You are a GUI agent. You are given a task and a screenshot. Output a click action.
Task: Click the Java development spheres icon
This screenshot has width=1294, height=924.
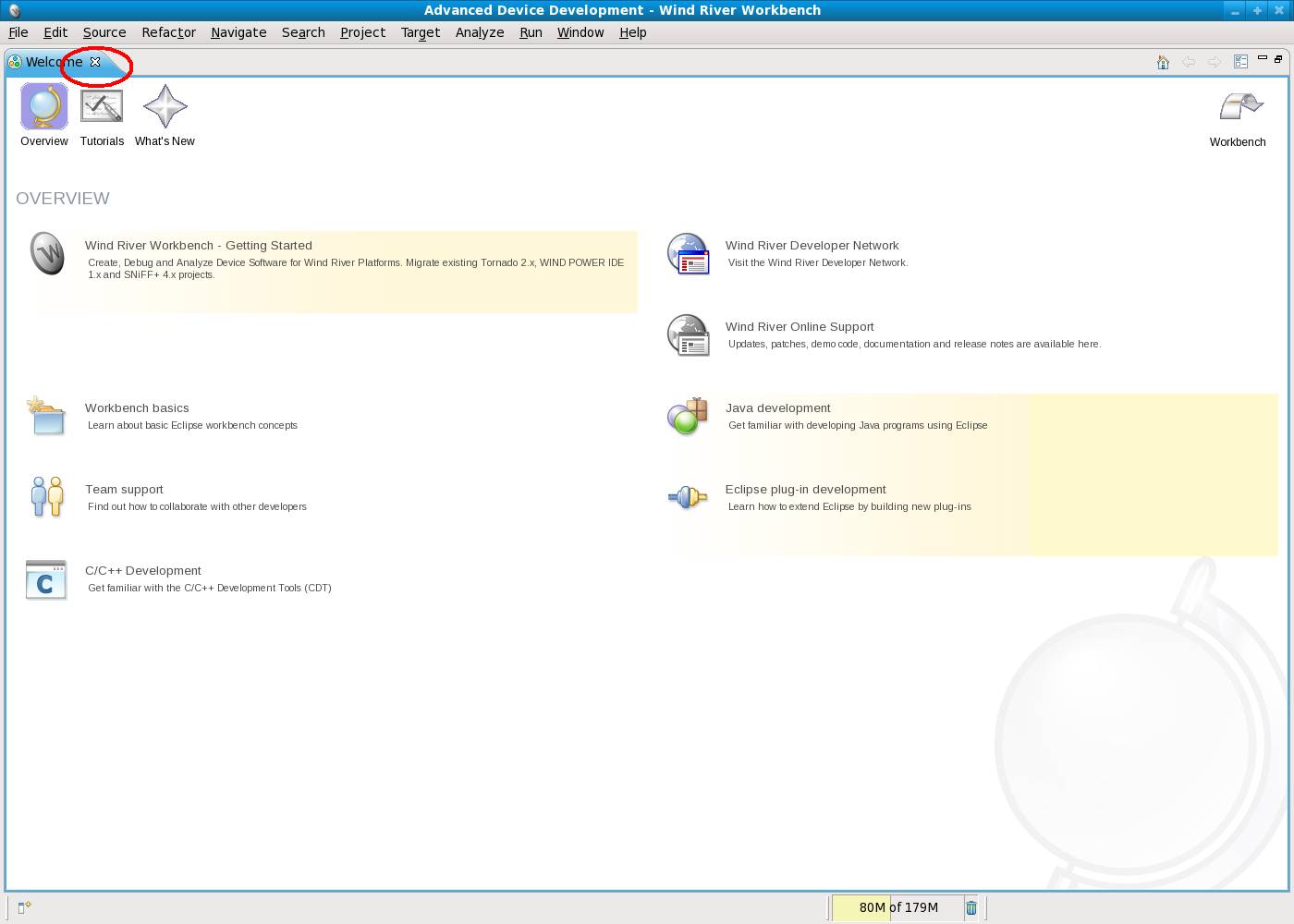point(687,417)
